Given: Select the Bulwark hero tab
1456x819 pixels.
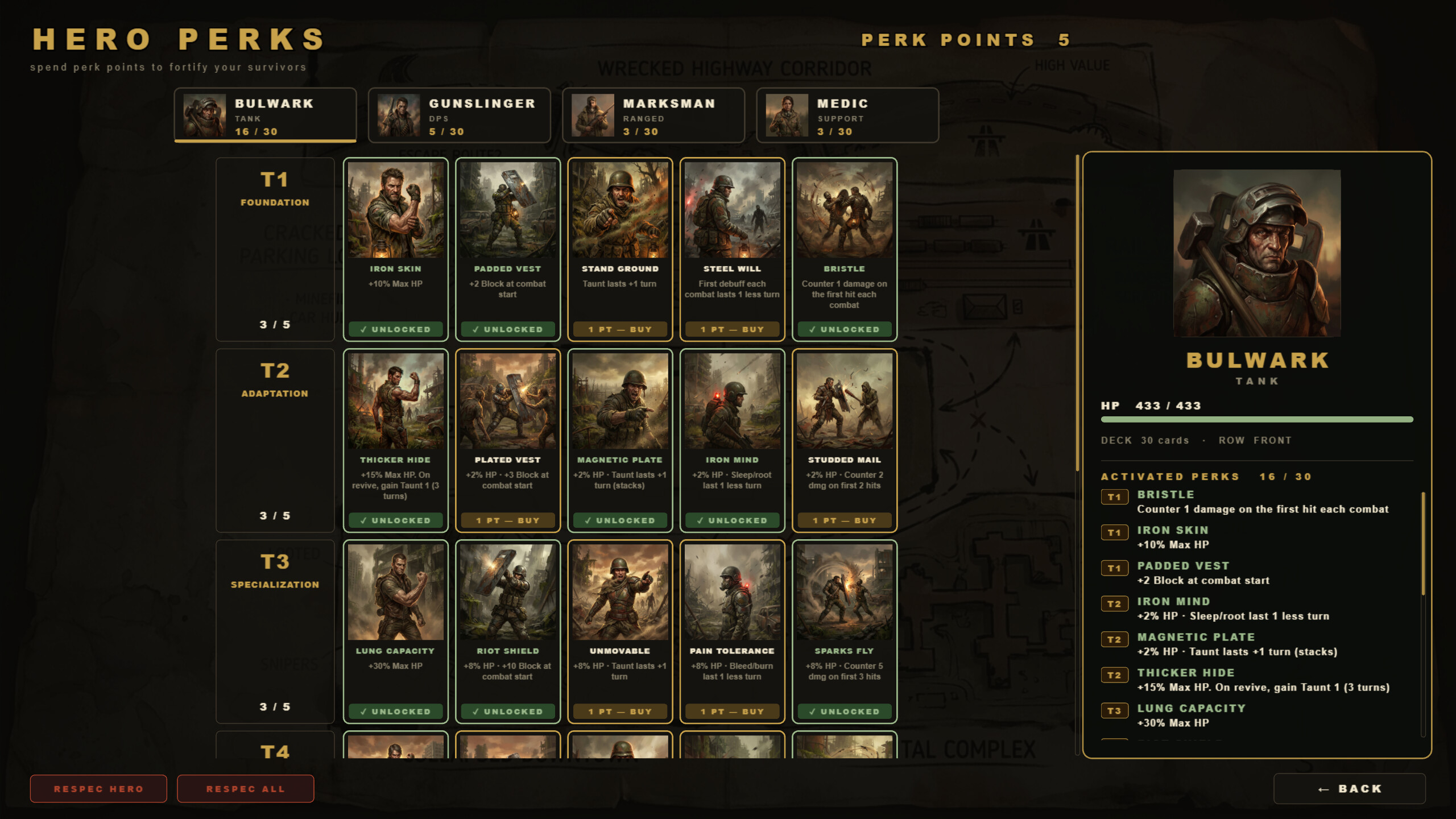Looking at the screenshot, I should click(x=265, y=115).
